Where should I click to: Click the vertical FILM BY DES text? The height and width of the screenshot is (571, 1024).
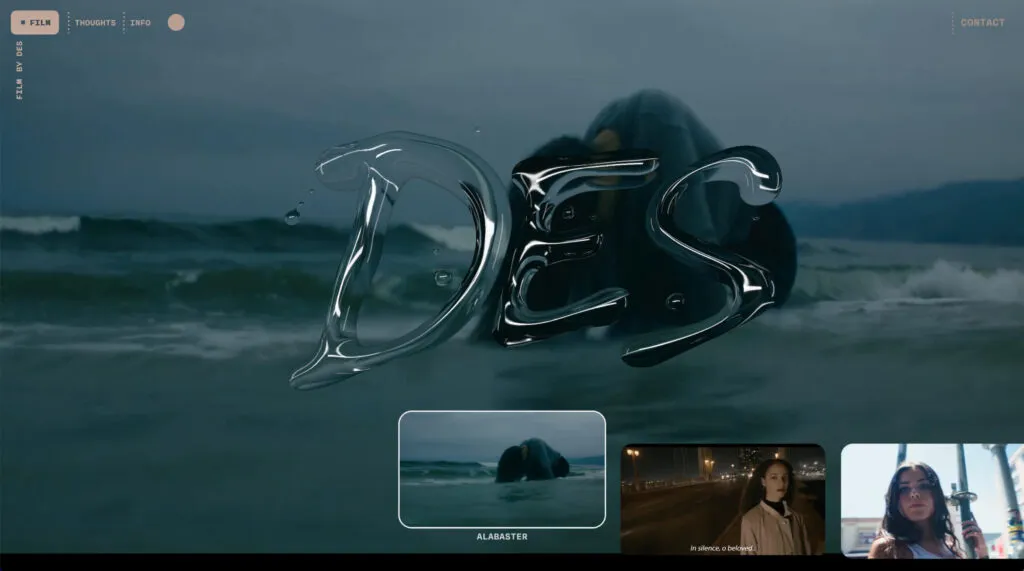pyautogui.click(x=19, y=70)
